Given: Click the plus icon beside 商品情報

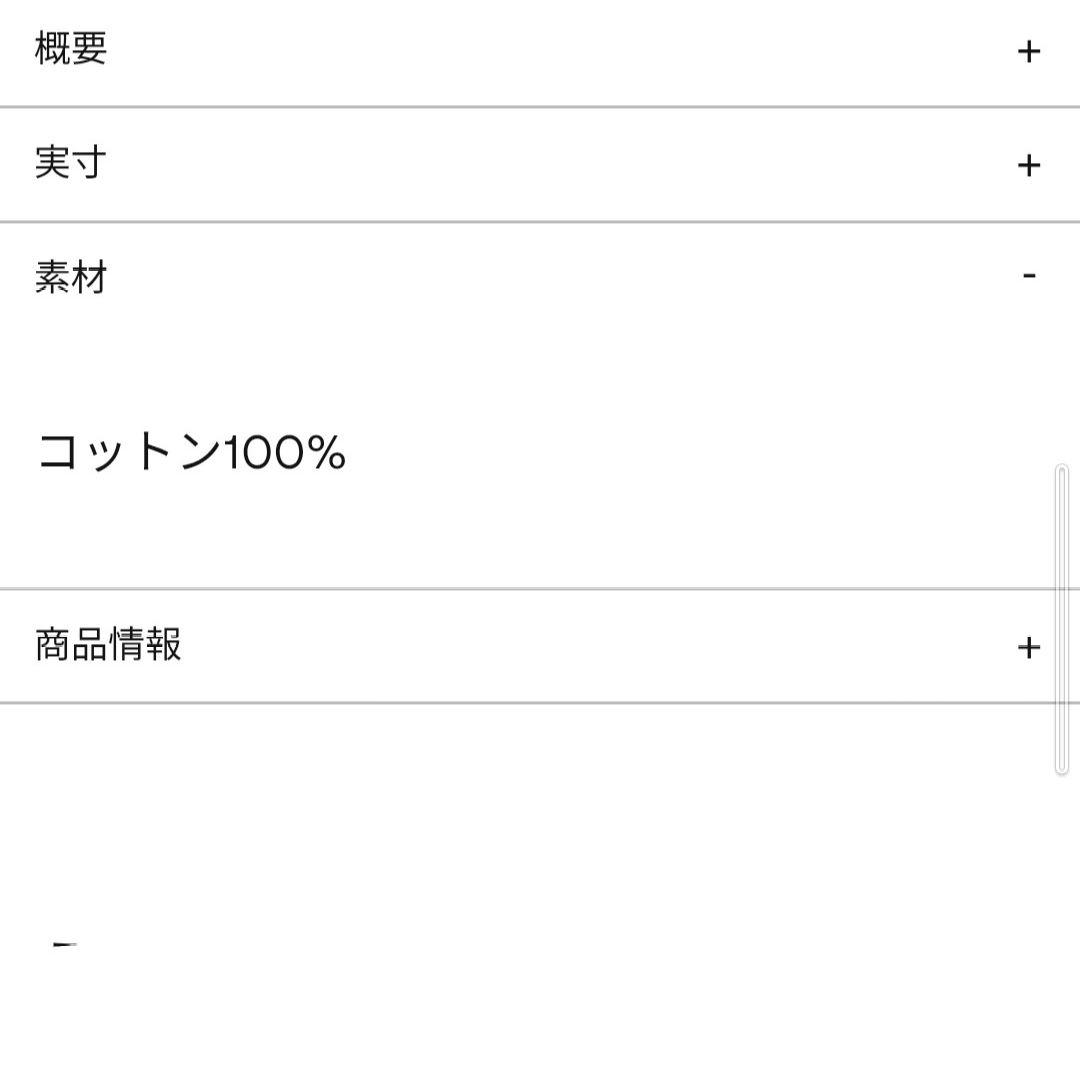Looking at the screenshot, I should [1027, 649].
